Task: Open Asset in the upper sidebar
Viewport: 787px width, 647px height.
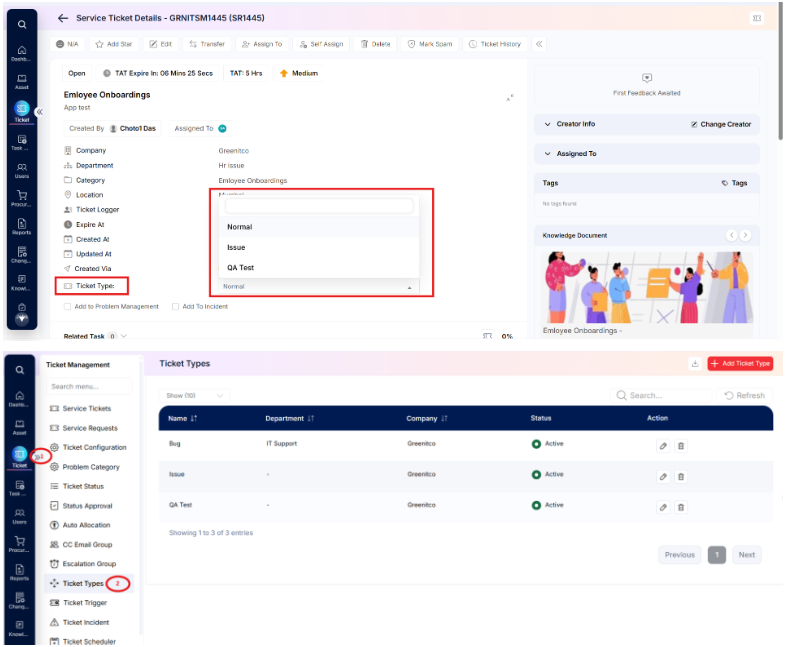Action: click(x=22, y=82)
